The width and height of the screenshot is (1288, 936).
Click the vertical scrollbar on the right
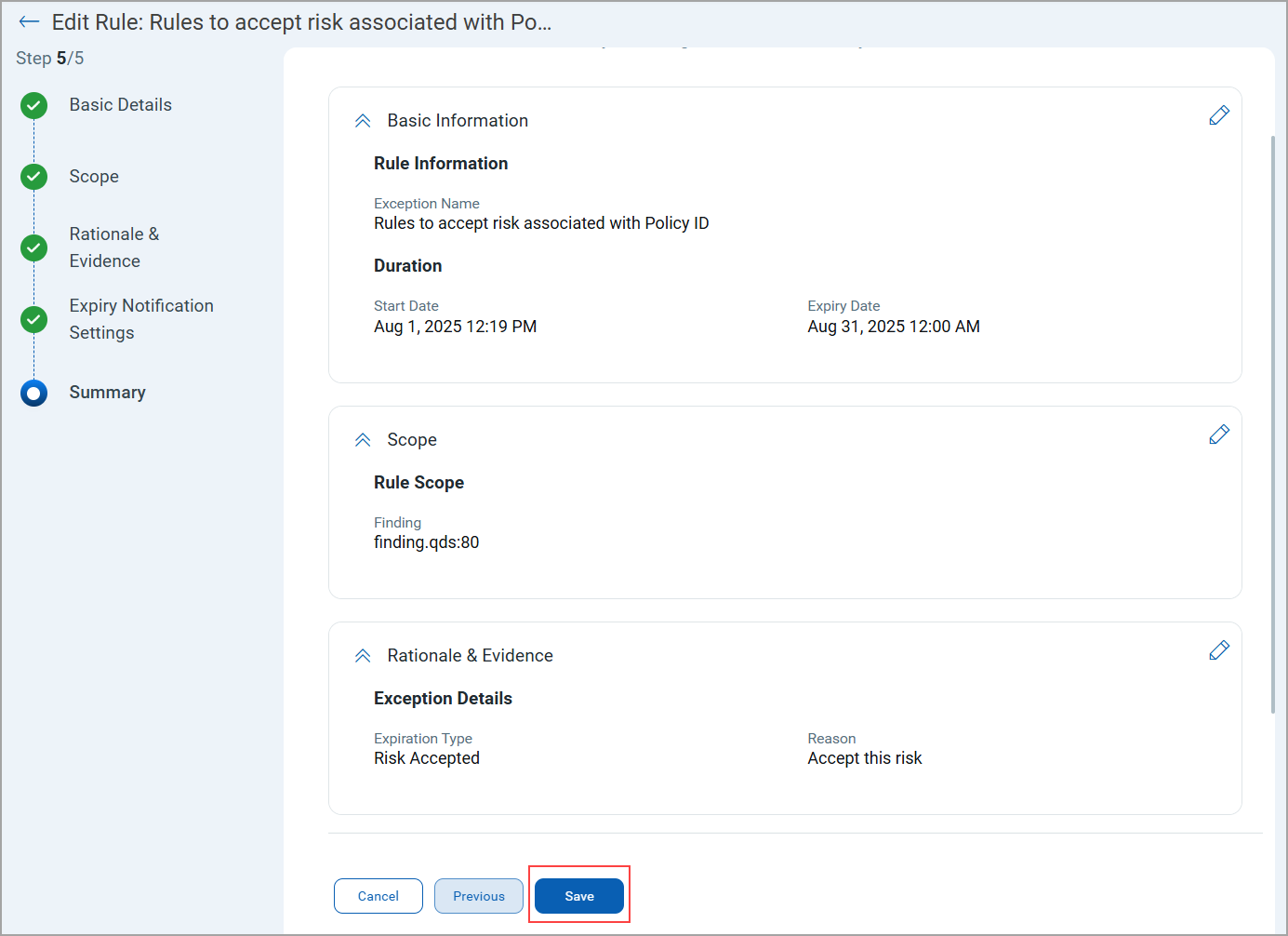[x=1272, y=423]
